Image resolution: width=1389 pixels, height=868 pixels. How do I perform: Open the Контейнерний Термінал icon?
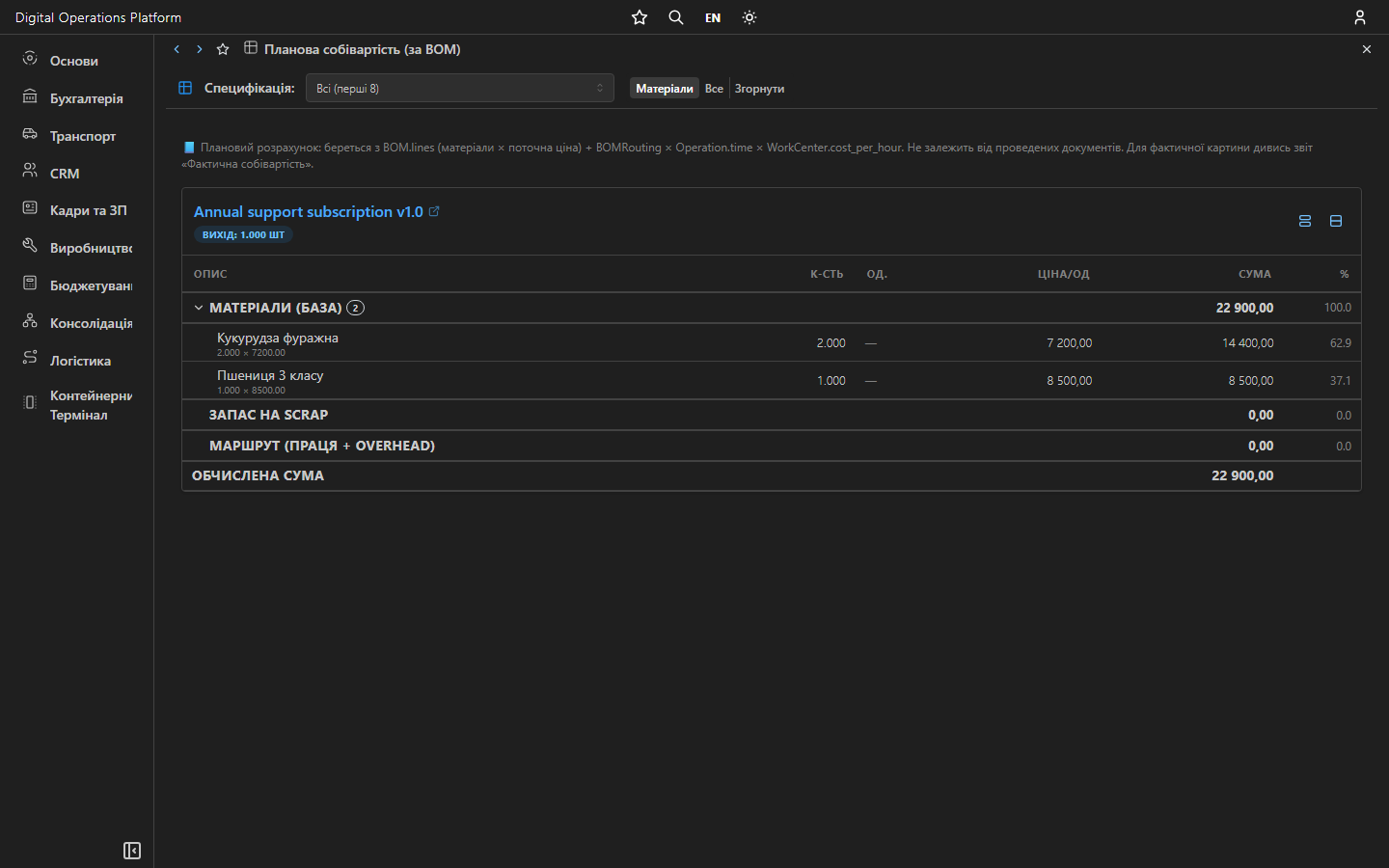pyautogui.click(x=30, y=402)
